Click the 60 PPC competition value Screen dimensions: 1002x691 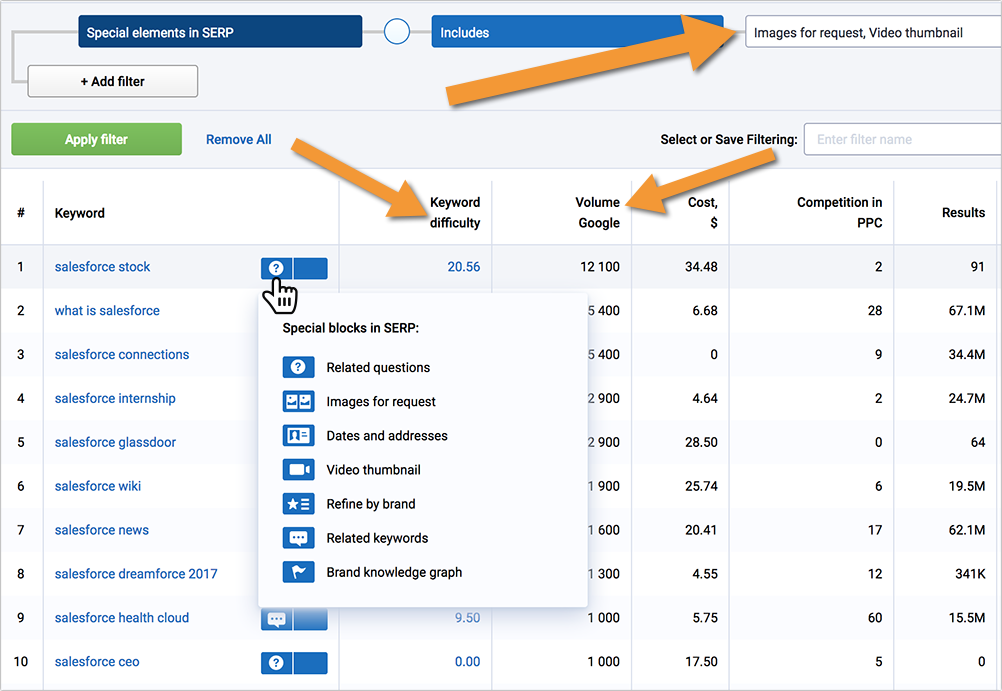(x=875, y=617)
